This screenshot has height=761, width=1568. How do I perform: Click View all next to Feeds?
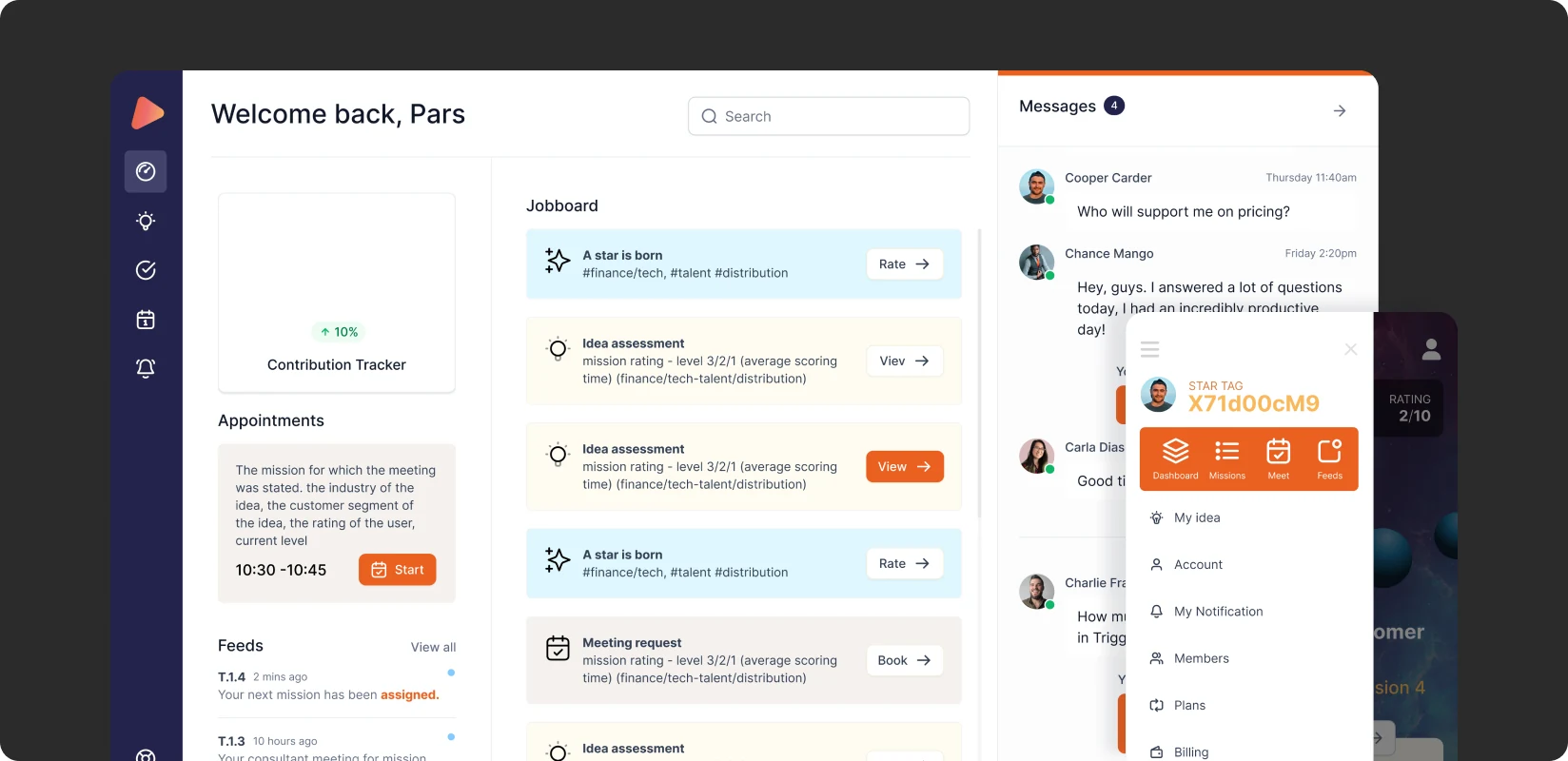[x=433, y=647]
